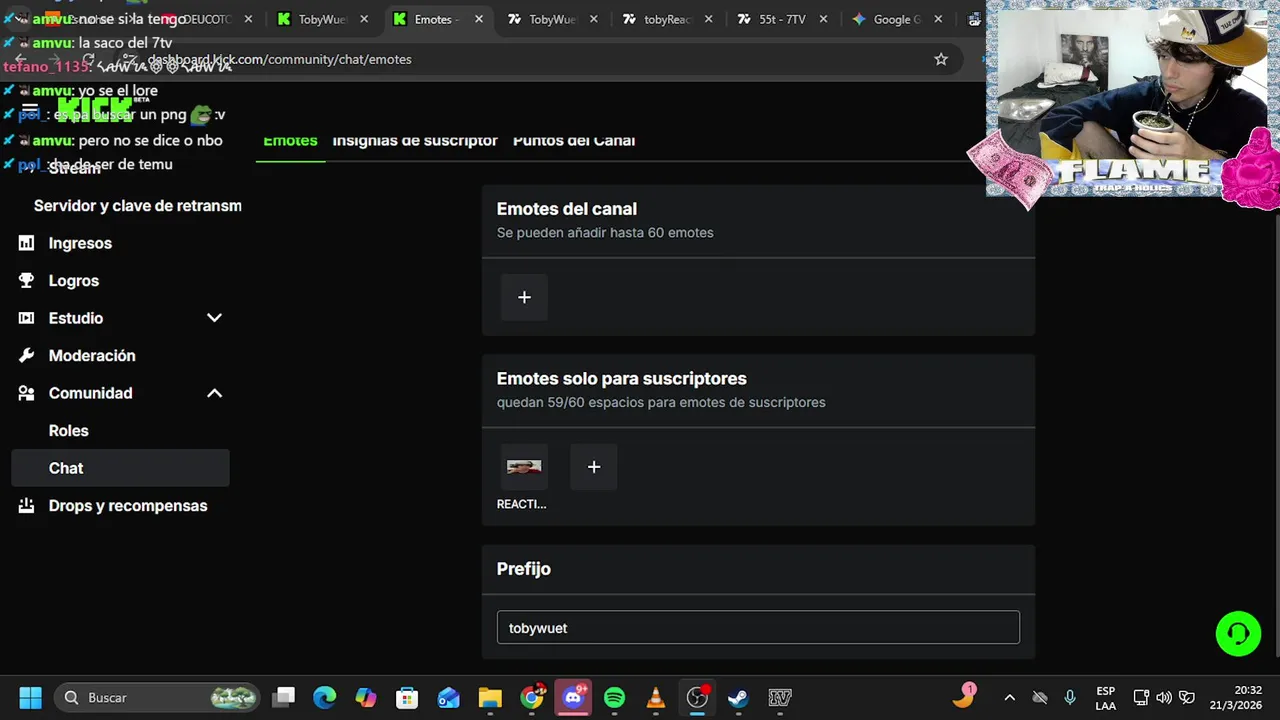The width and height of the screenshot is (1280, 720).
Task: Click the Estudio sidebar icon
Action: point(27,318)
